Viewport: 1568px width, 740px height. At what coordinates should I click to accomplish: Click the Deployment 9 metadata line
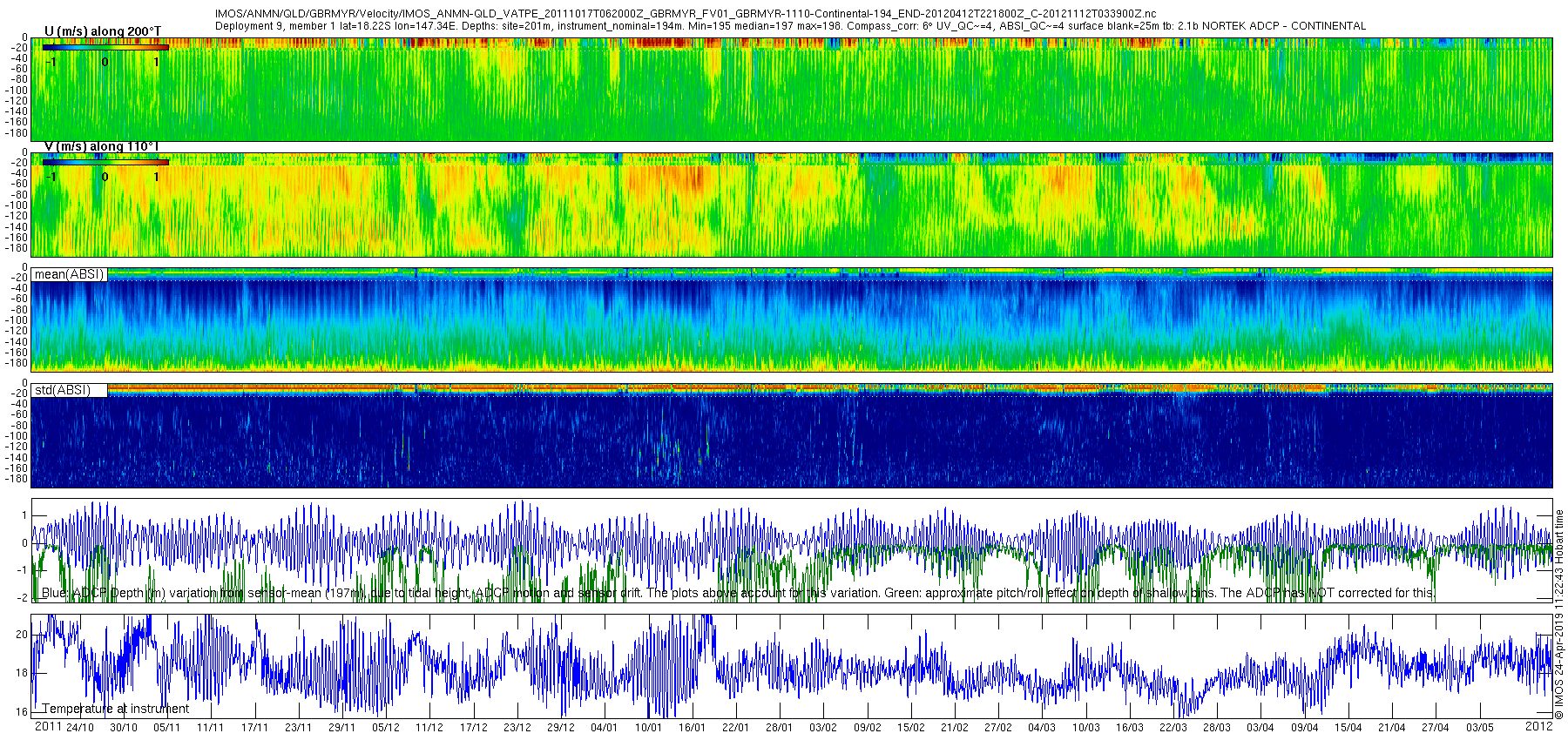(790, 26)
